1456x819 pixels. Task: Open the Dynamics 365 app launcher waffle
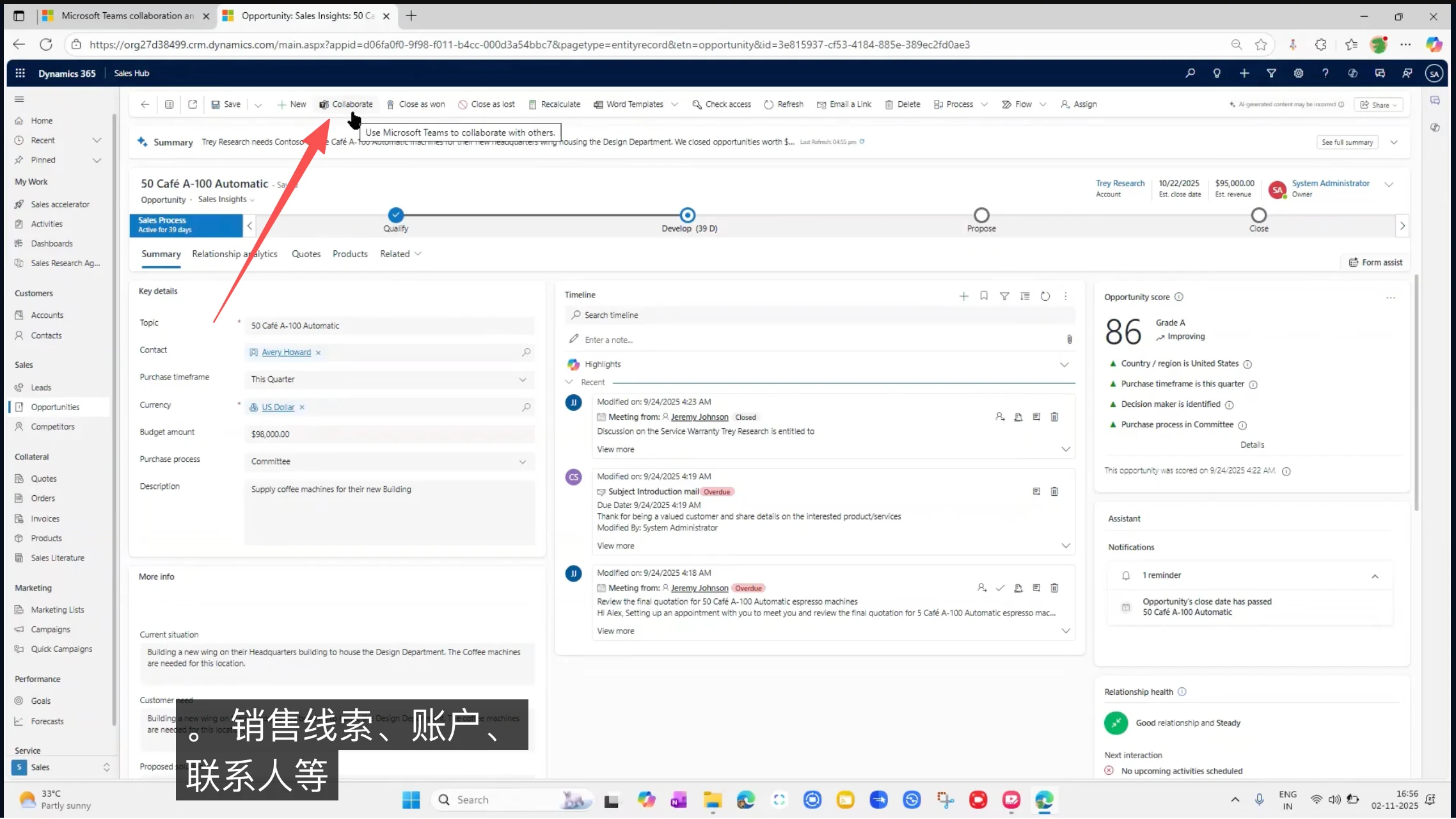(x=20, y=73)
